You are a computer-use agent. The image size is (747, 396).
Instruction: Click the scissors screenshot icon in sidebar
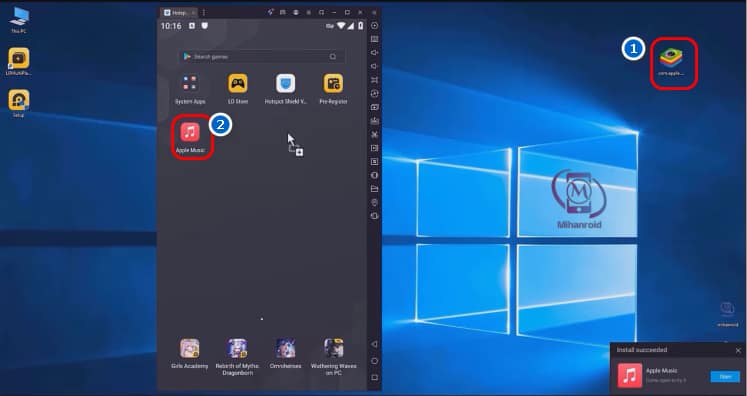374,135
